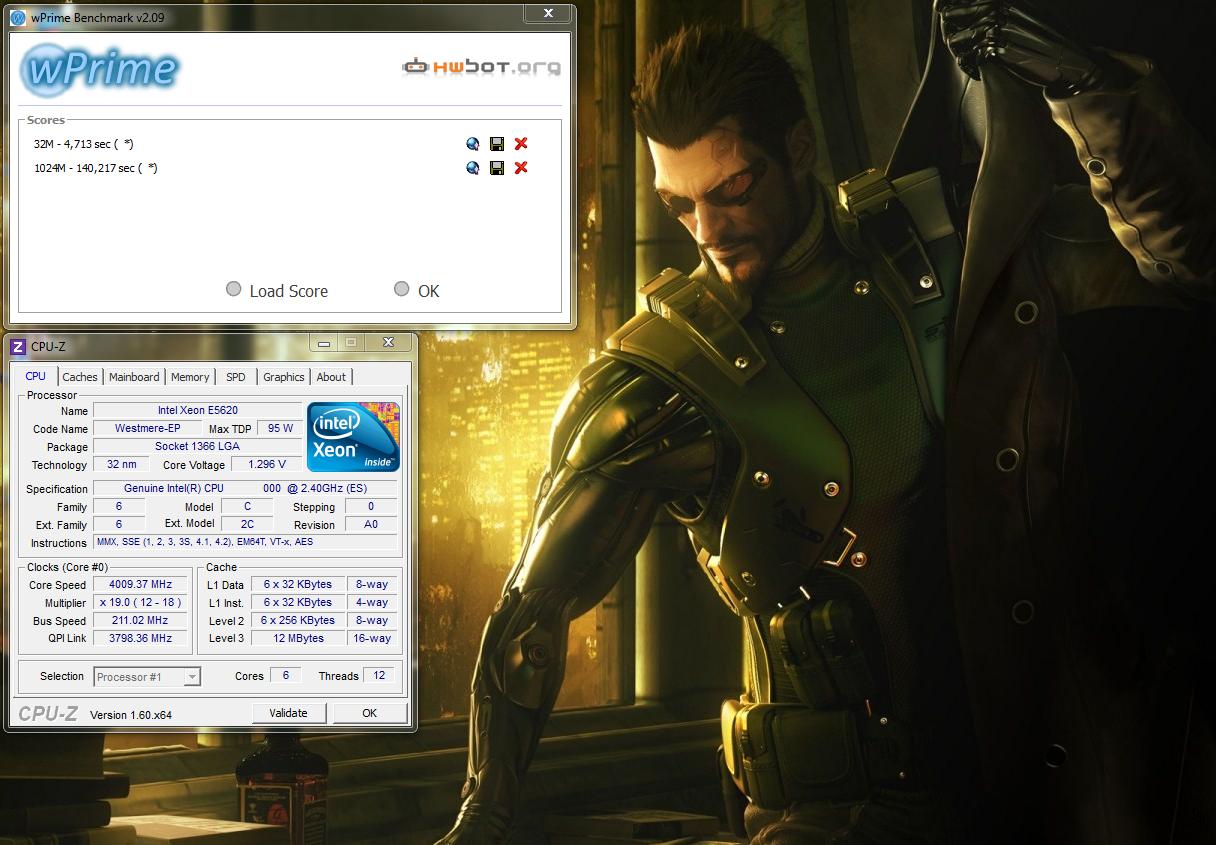Switch to the Caches tab
Image resolution: width=1216 pixels, height=845 pixels.
click(x=80, y=377)
